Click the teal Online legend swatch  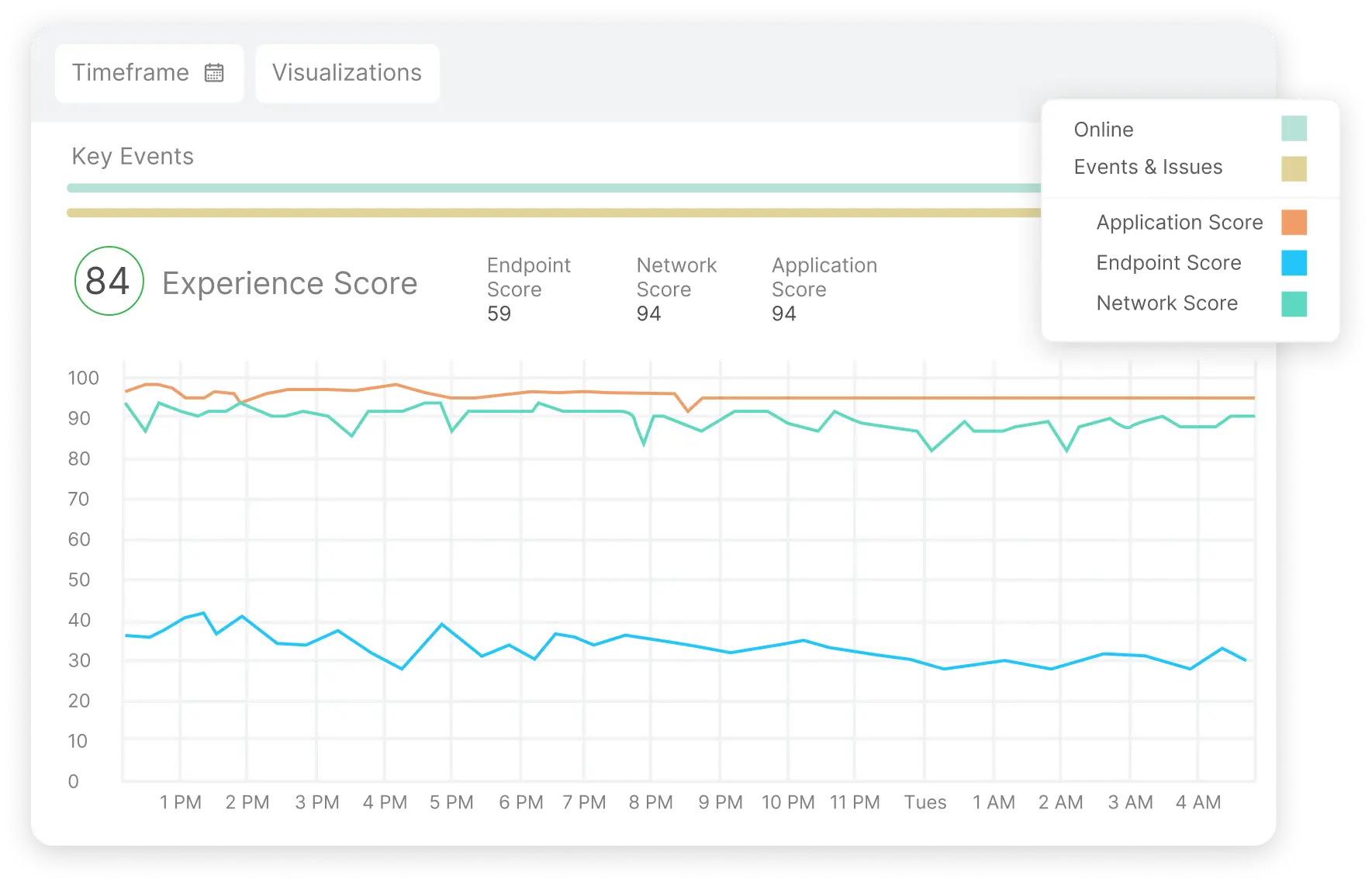tap(1292, 129)
